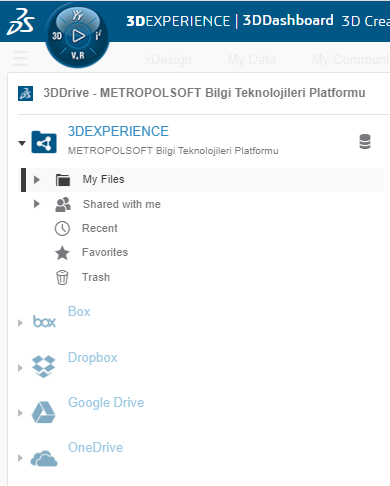390x486 pixels.
Task: Click the Dassault Systèmes 3DS logo
Action: tap(20, 22)
